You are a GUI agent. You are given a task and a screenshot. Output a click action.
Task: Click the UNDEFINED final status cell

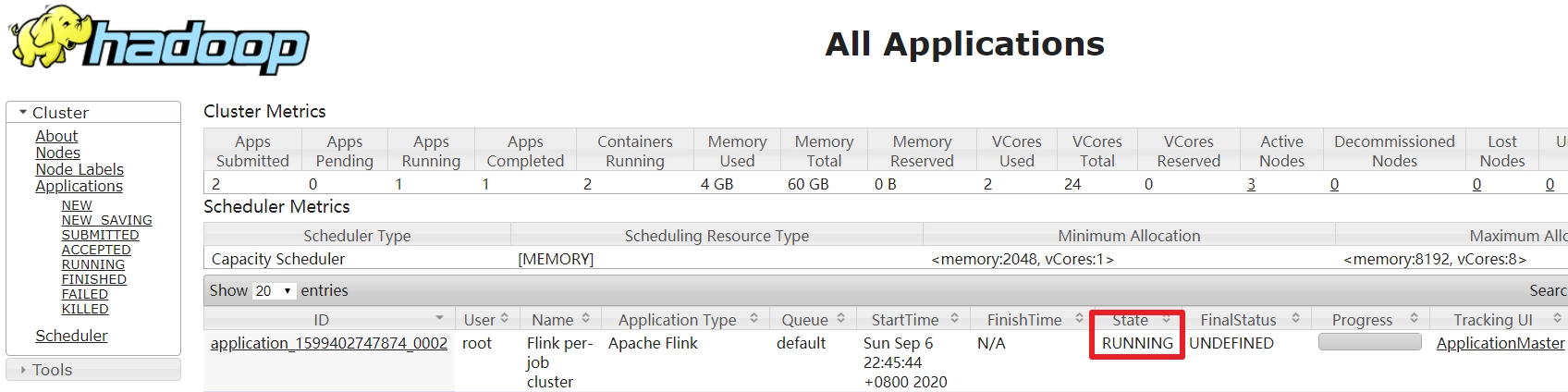1231,343
